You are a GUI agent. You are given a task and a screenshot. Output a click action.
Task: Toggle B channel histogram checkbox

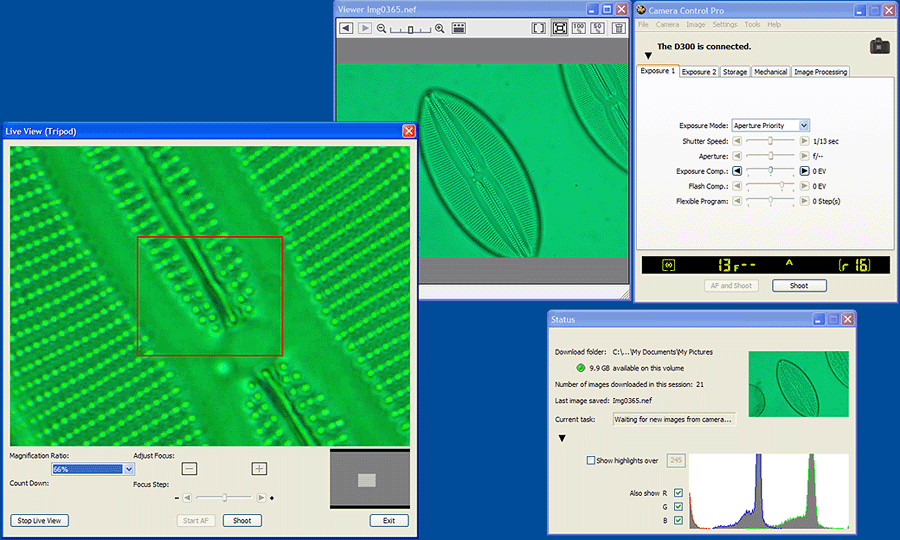(678, 520)
